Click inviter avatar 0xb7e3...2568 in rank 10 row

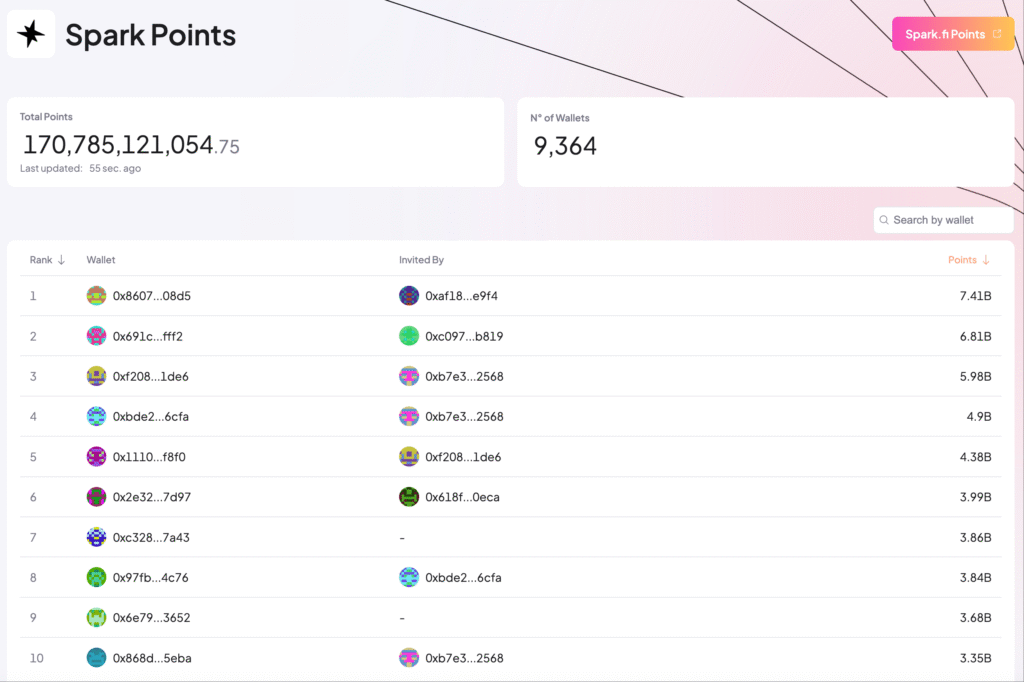pos(409,658)
